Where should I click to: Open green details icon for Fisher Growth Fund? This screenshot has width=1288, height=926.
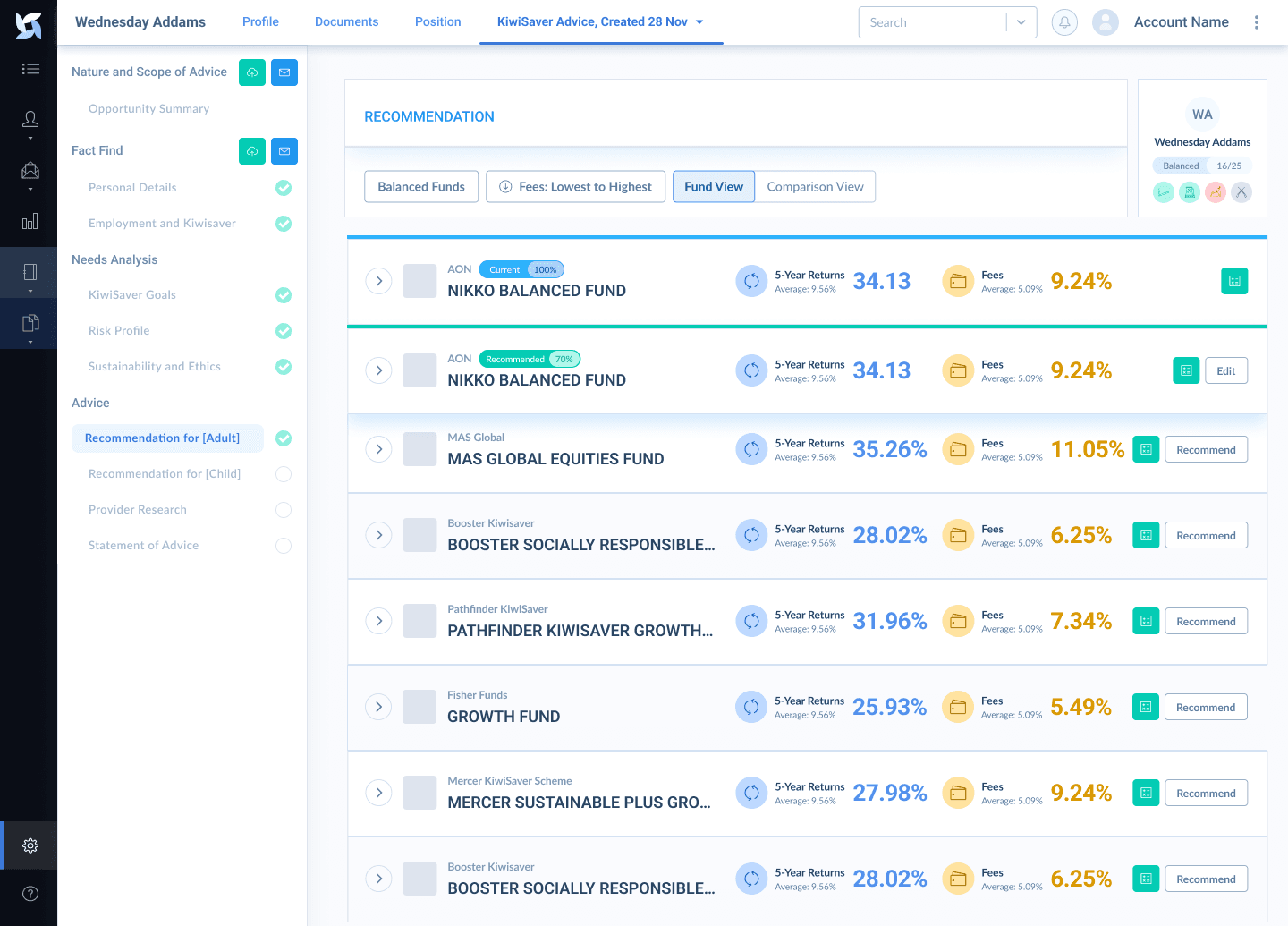(1146, 707)
